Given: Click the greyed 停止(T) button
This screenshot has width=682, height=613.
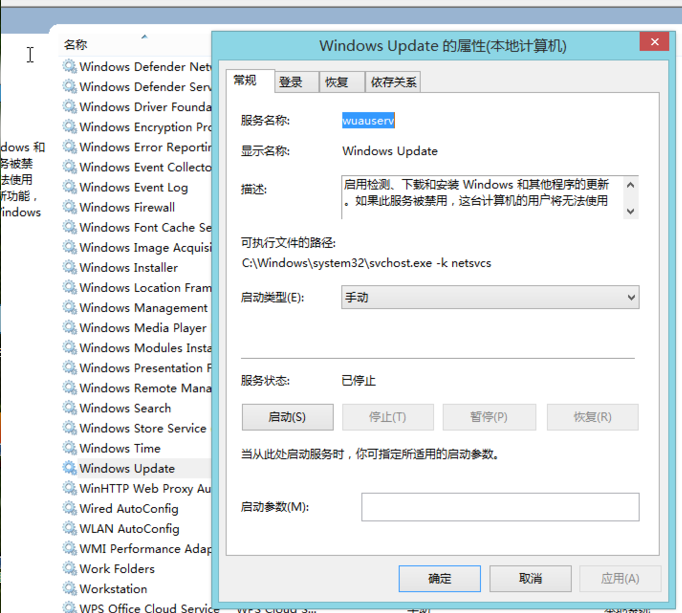Looking at the screenshot, I should [x=388, y=417].
